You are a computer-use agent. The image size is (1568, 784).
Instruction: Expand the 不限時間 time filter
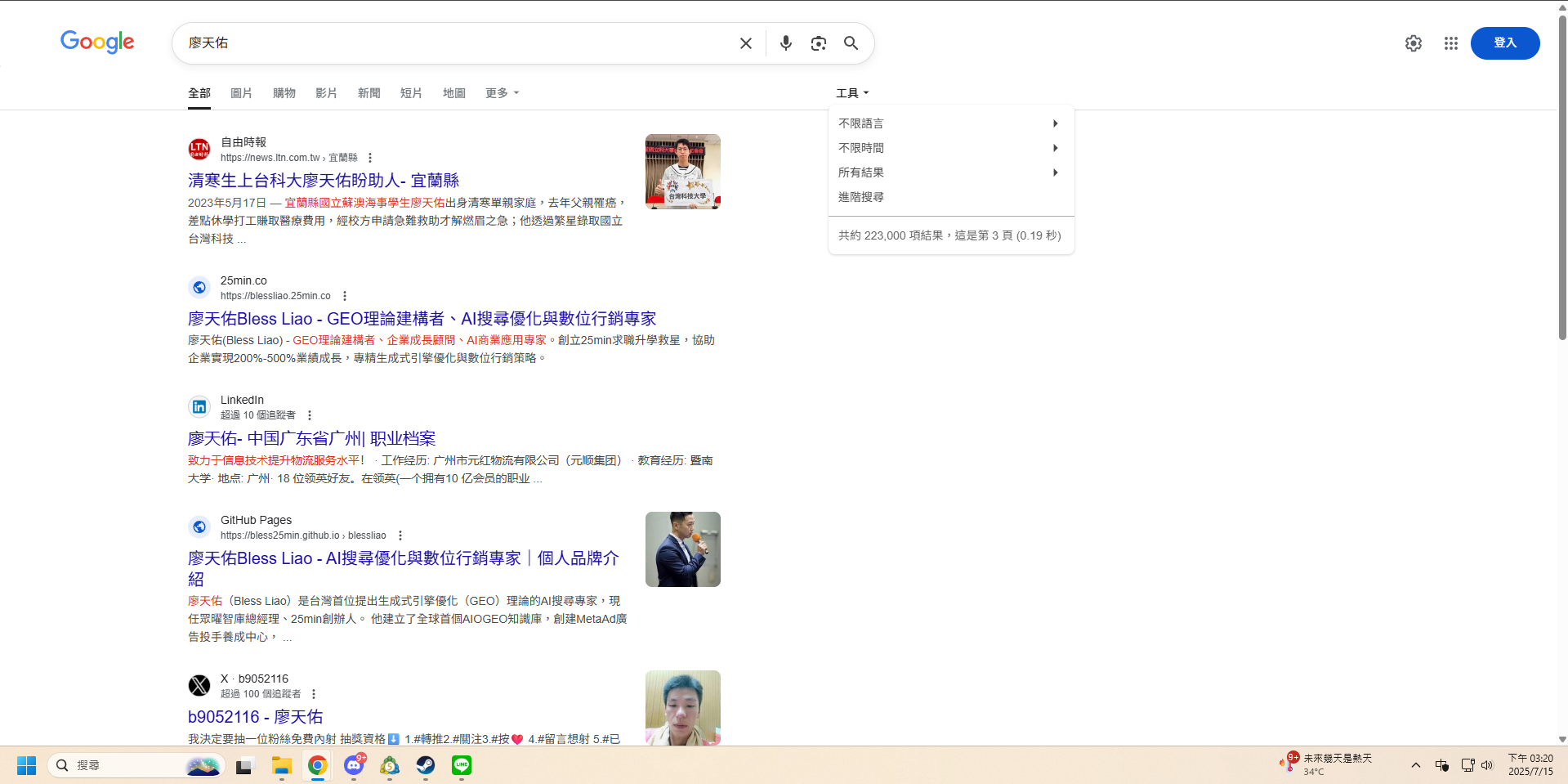pos(951,148)
